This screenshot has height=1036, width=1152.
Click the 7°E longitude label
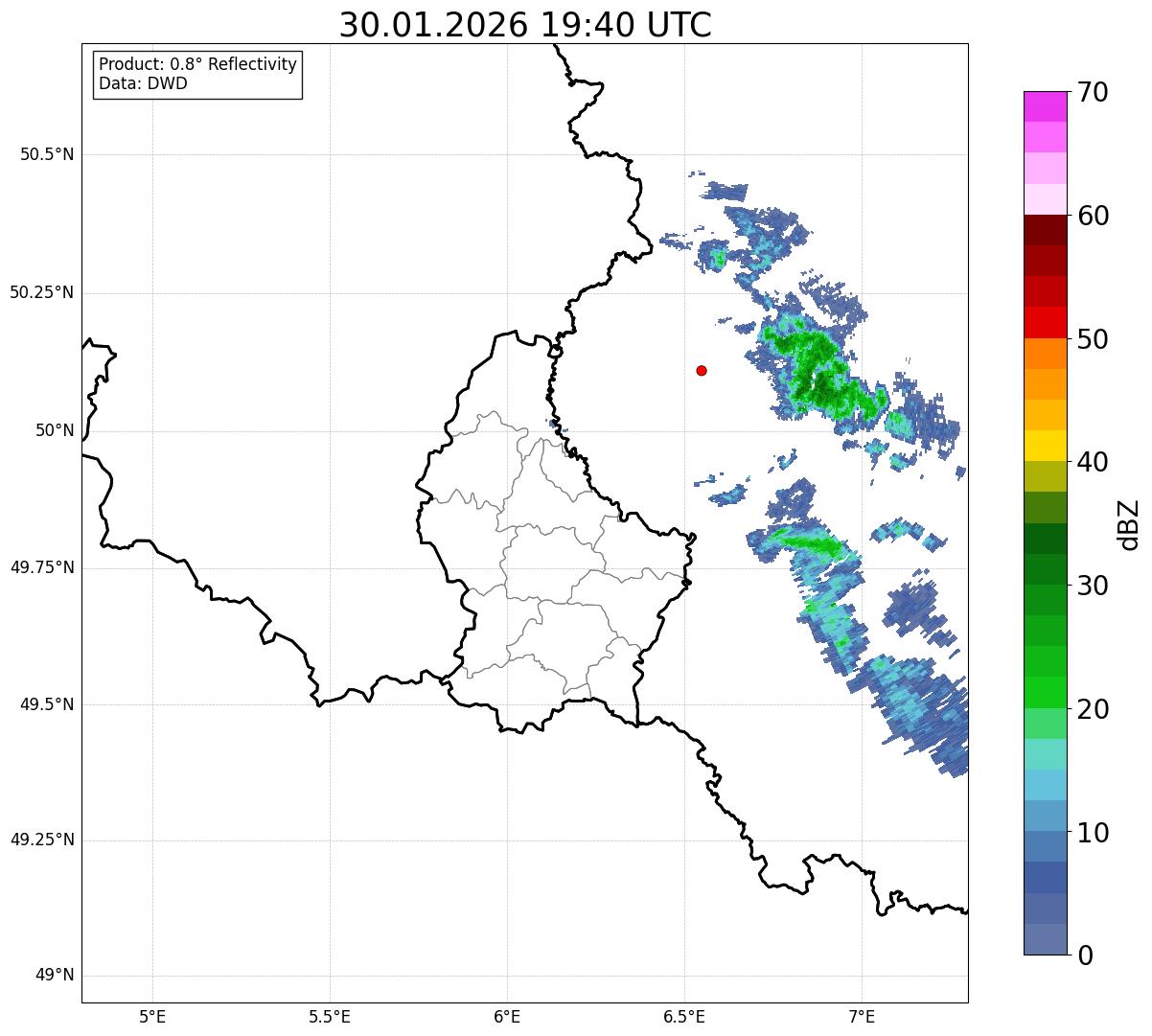coord(862,1016)
